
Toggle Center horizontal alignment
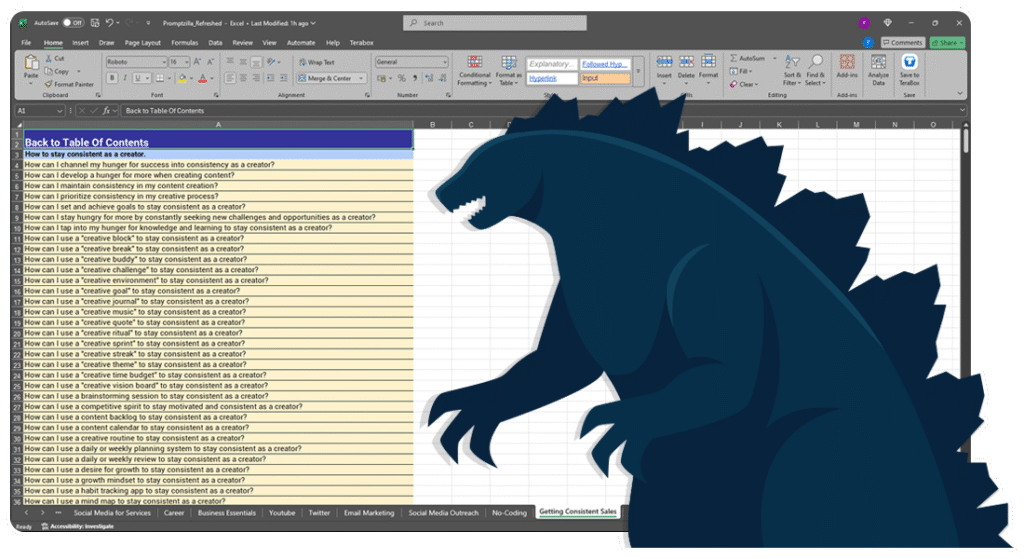tap(243, 78)
